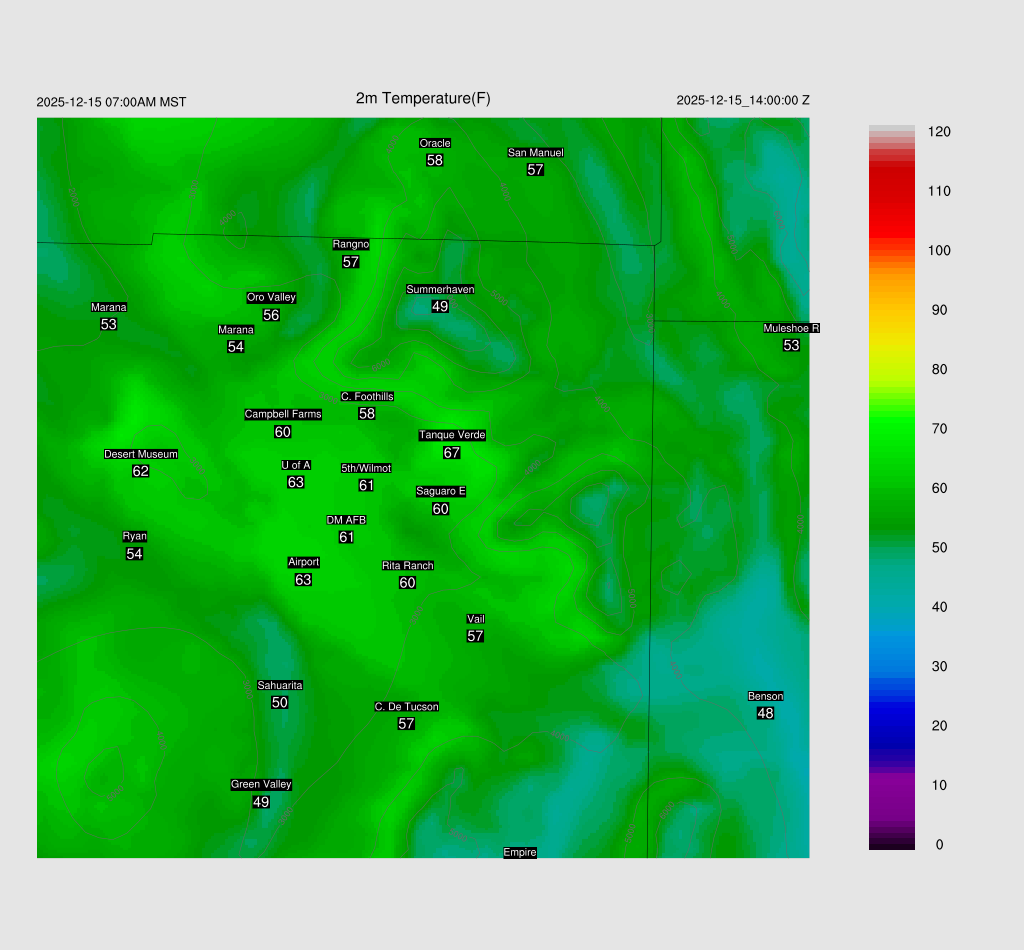Image resolution: width=1024 pixels, height=950 pixels.
Task: Click the Muleshoe R station label
Action: click(x=791, y=328)
